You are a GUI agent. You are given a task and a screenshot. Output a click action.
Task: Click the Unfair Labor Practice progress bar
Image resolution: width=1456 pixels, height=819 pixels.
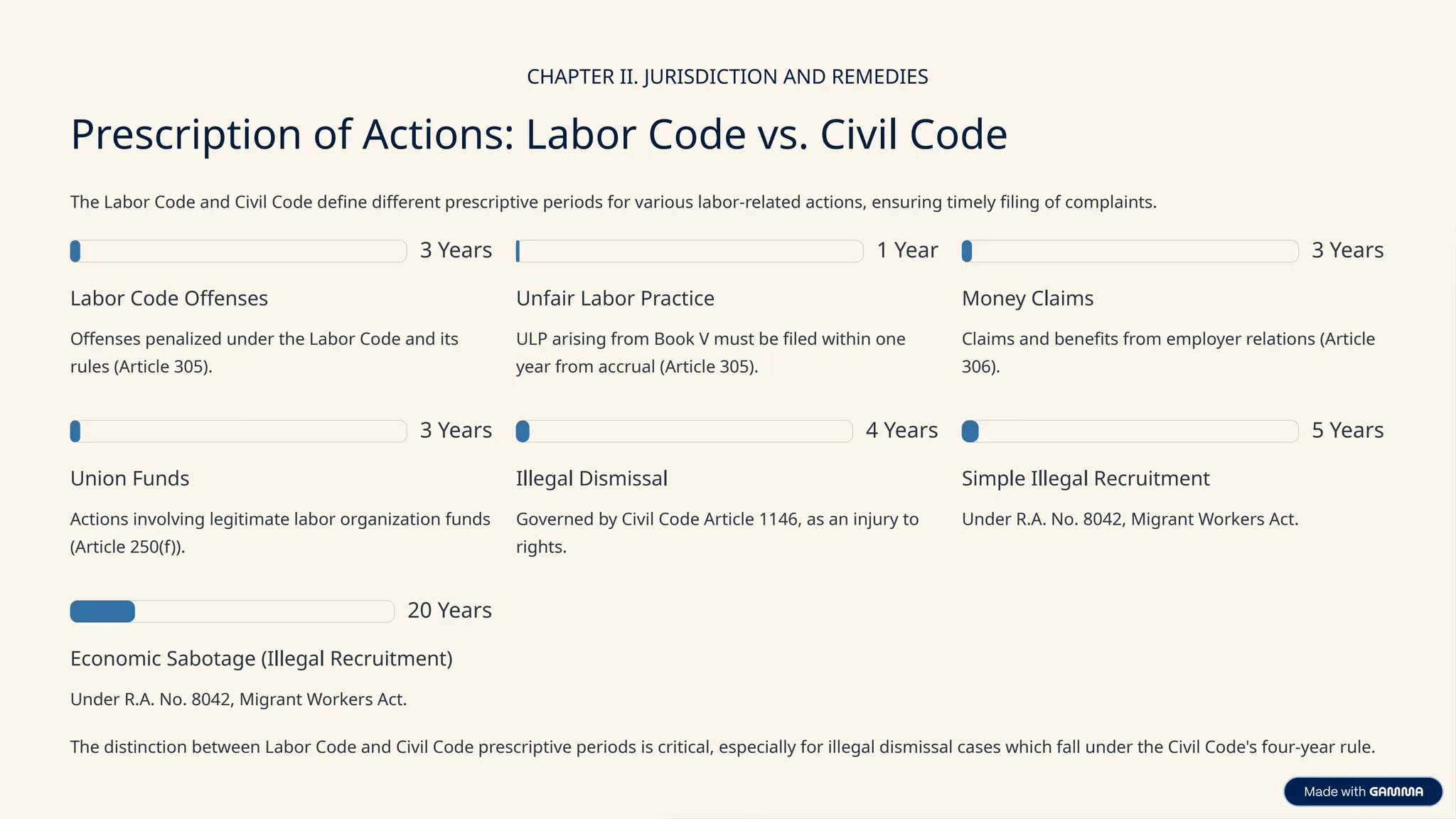click(x=689, y=251)
